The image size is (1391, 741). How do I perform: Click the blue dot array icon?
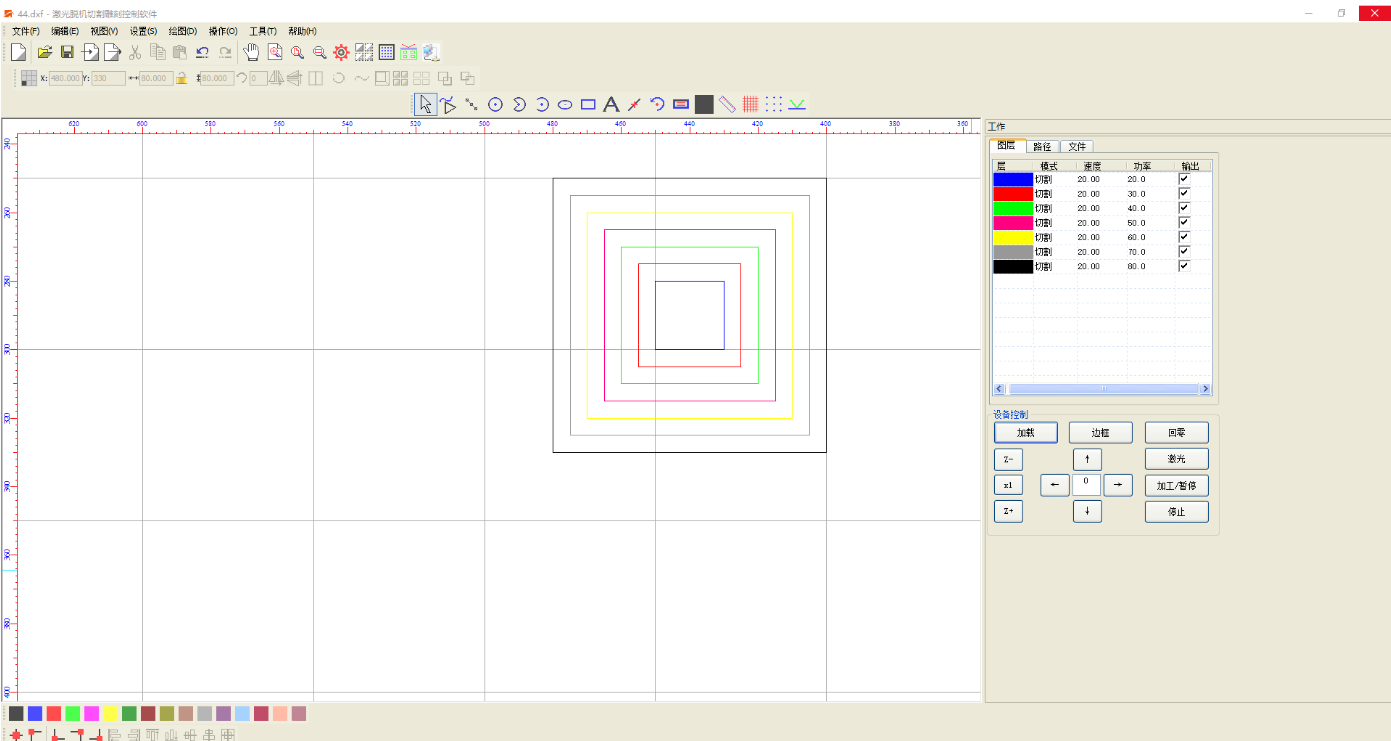774,104
